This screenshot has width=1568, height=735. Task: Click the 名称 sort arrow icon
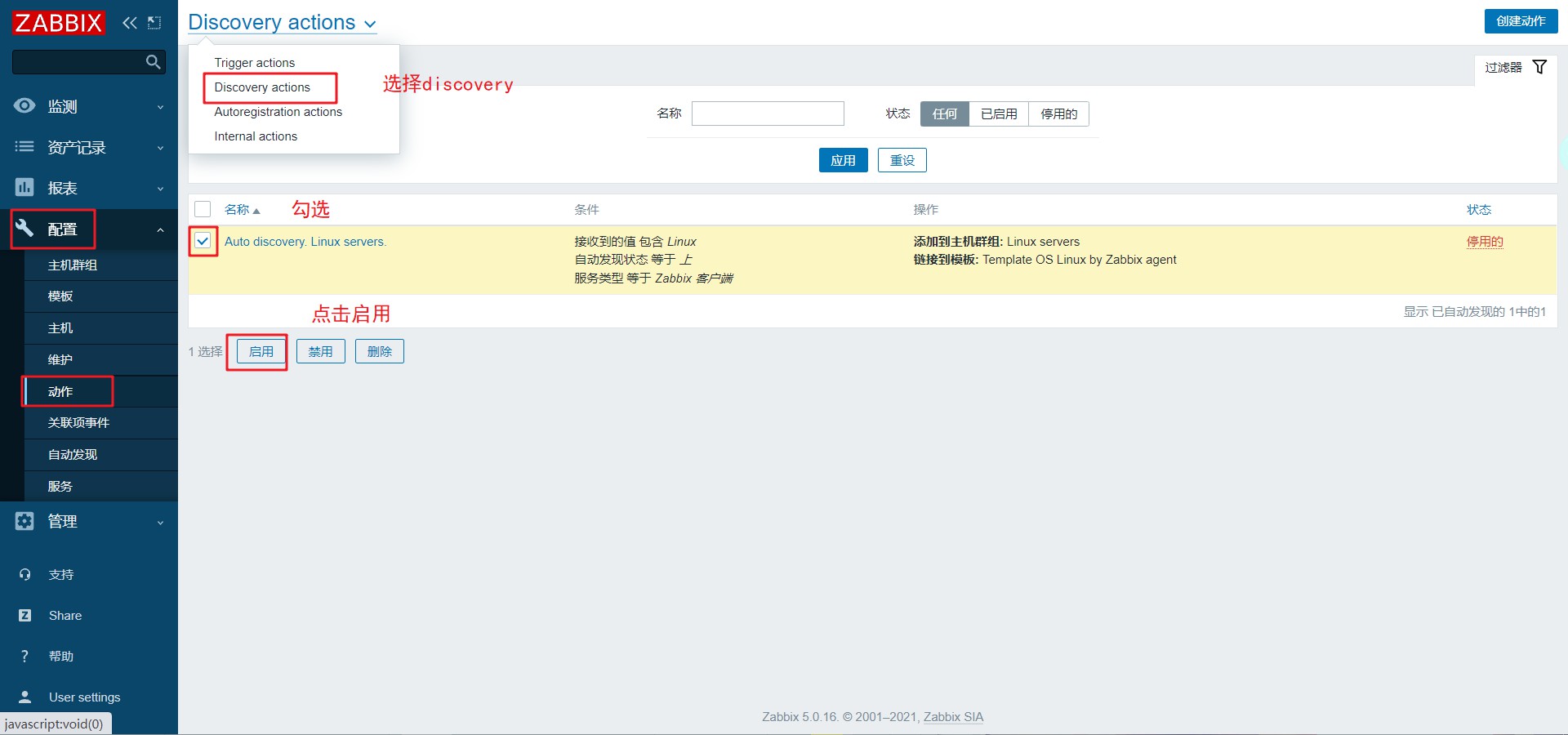pyautogui.click(x=256, y=211)
